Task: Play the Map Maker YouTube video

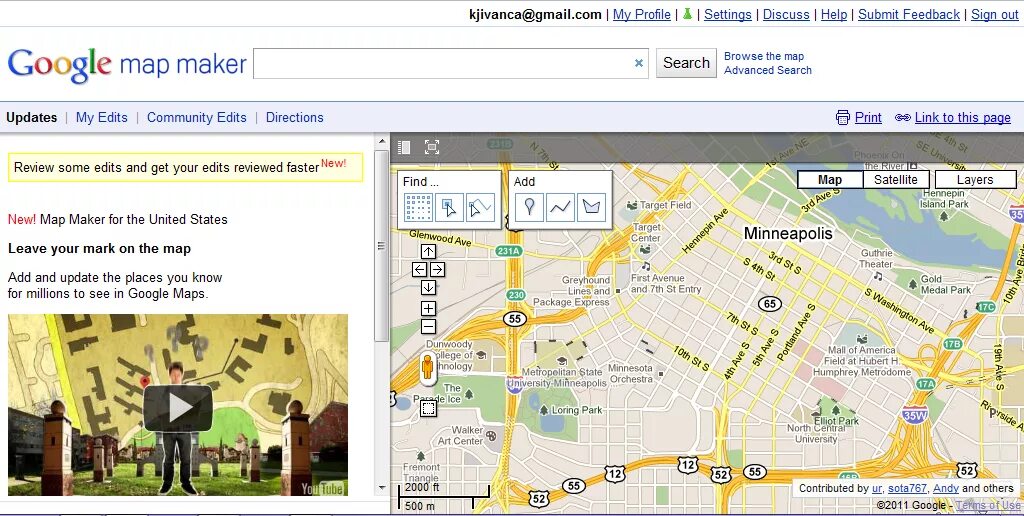Action: 178,408
